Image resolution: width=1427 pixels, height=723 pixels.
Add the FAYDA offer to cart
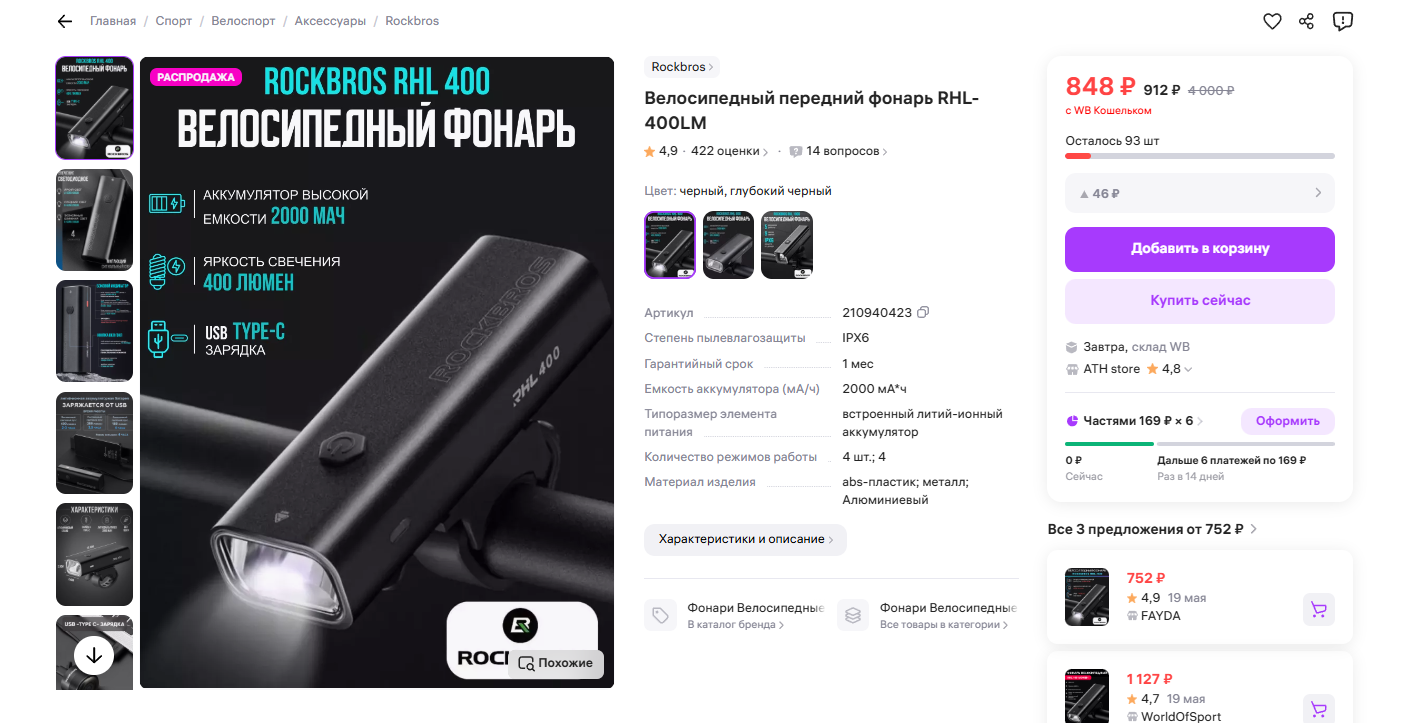pos(1319,609)
